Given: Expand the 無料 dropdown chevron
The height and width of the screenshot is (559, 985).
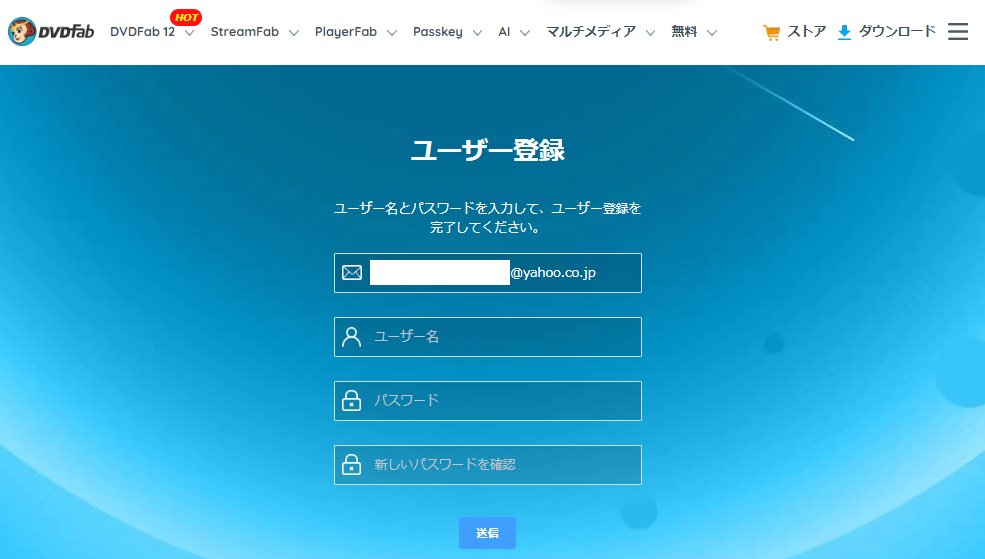Looking at the screenshot, I should point(711,33).
